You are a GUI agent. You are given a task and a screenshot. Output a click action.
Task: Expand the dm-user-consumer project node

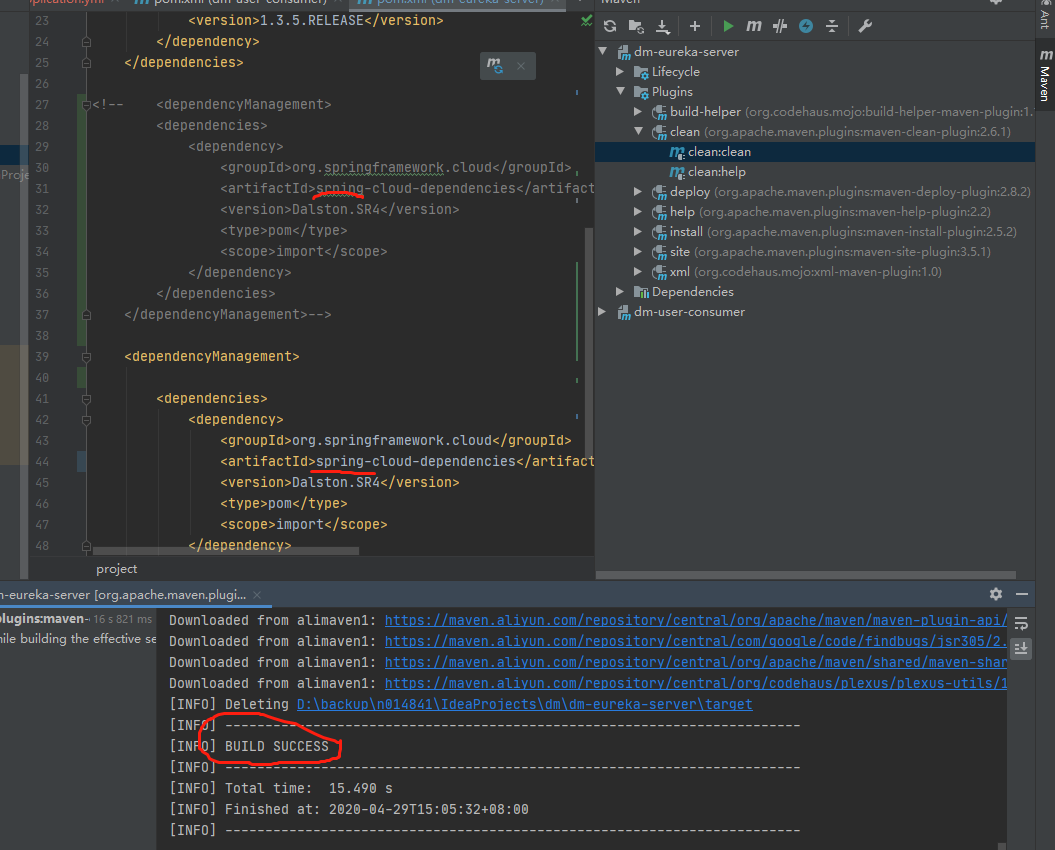(x=604, y=312)
